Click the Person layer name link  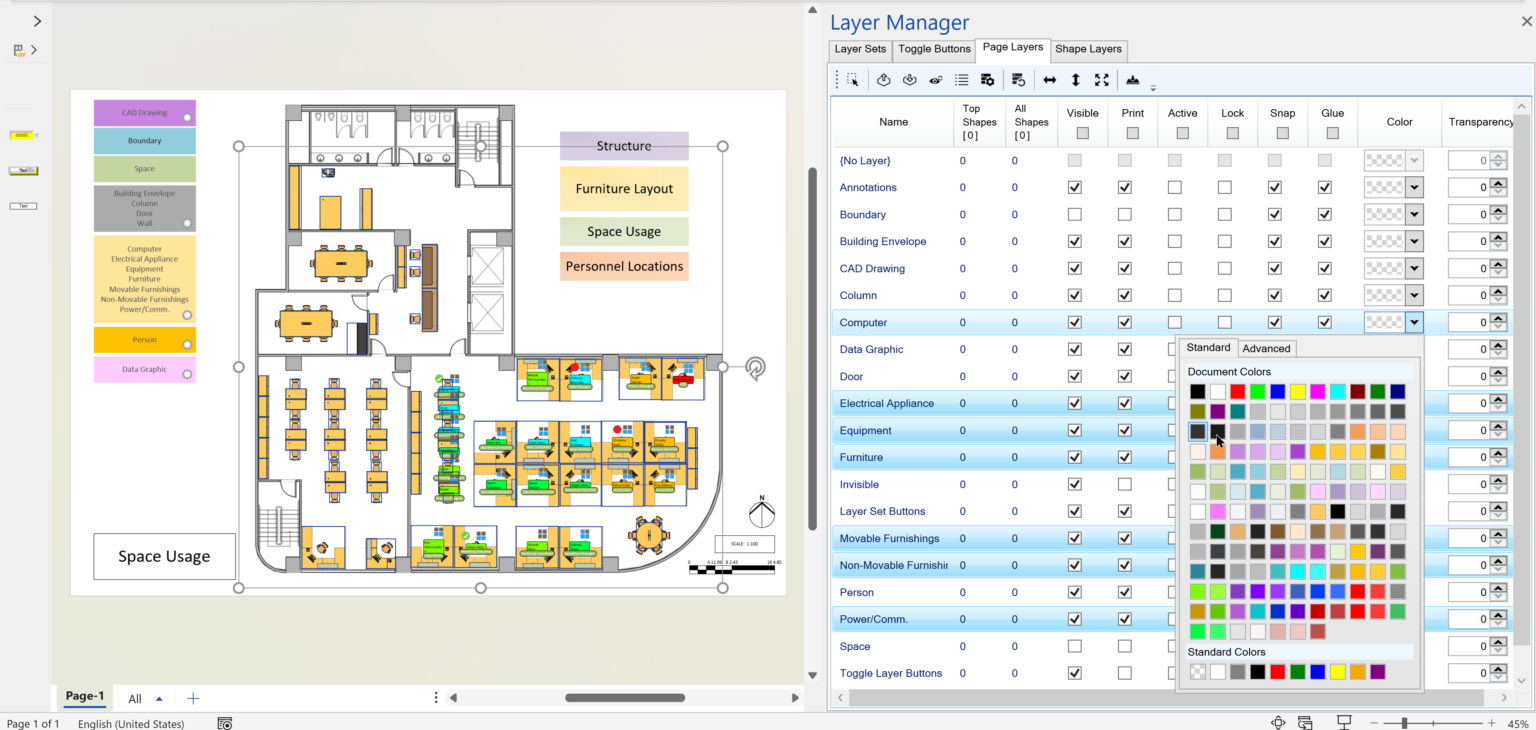click(x=857, y=592)
